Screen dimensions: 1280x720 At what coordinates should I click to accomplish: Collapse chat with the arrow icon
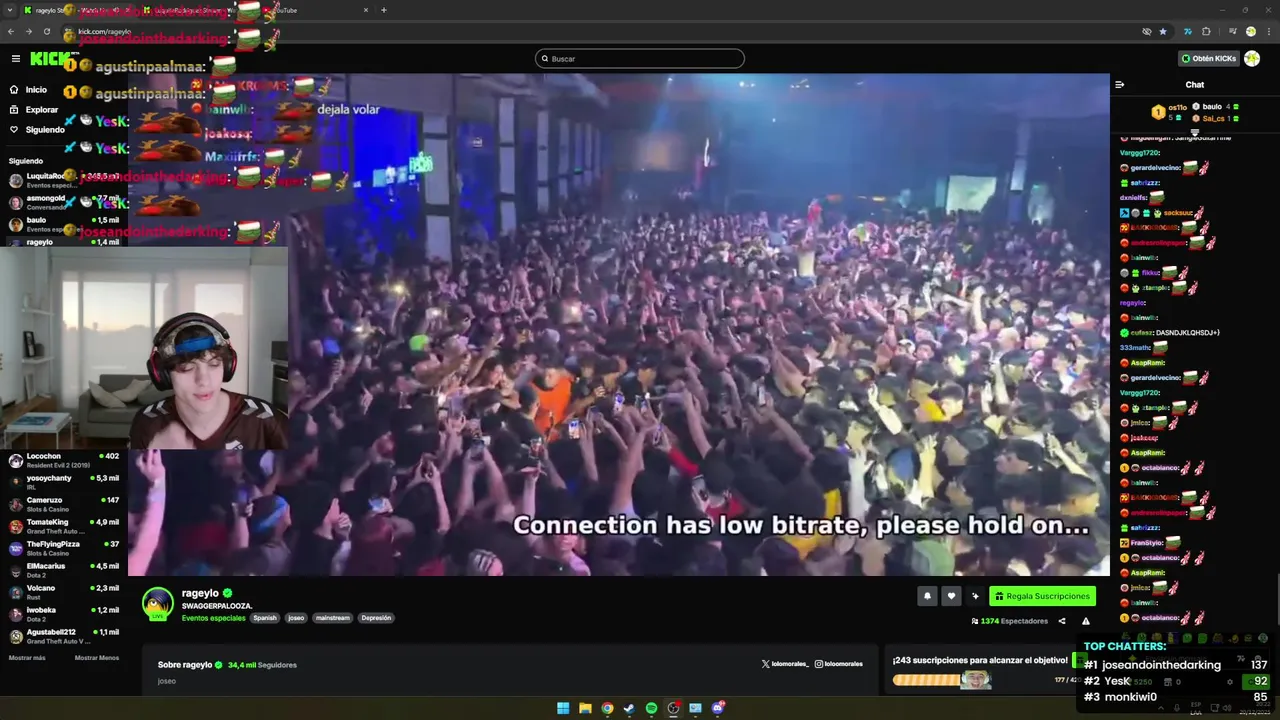[x=1120, y=85]
